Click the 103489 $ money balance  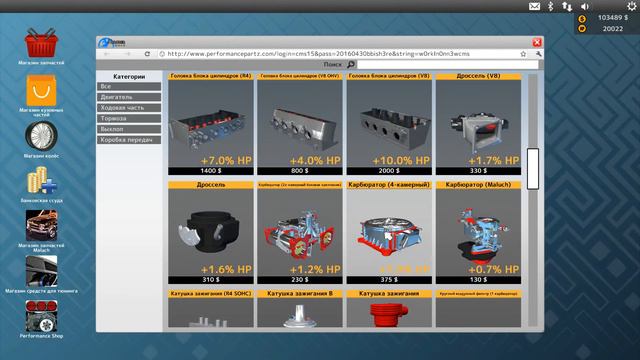point(613,18)
